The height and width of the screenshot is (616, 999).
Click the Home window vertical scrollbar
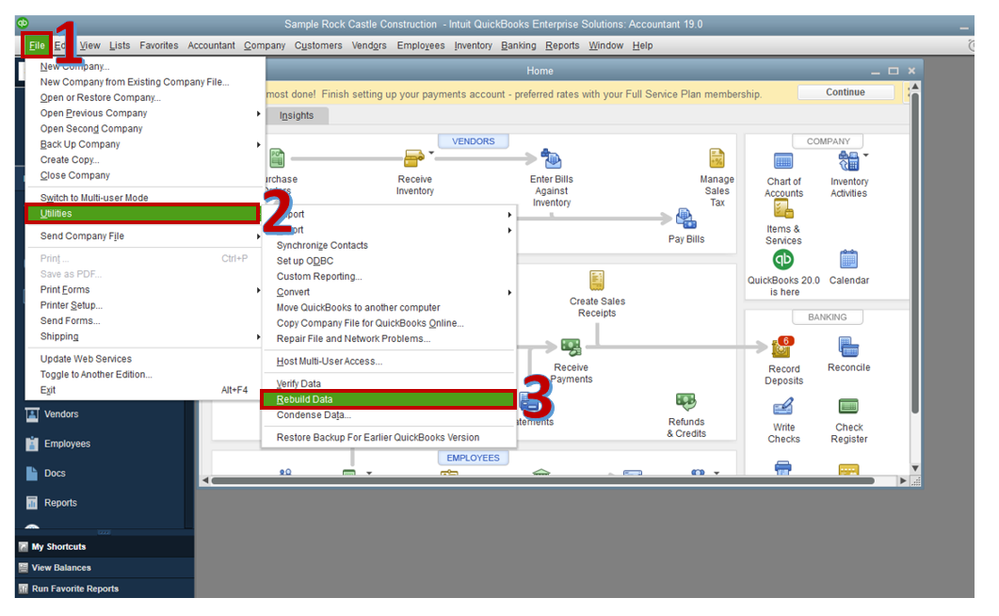(x=914, y=253)
